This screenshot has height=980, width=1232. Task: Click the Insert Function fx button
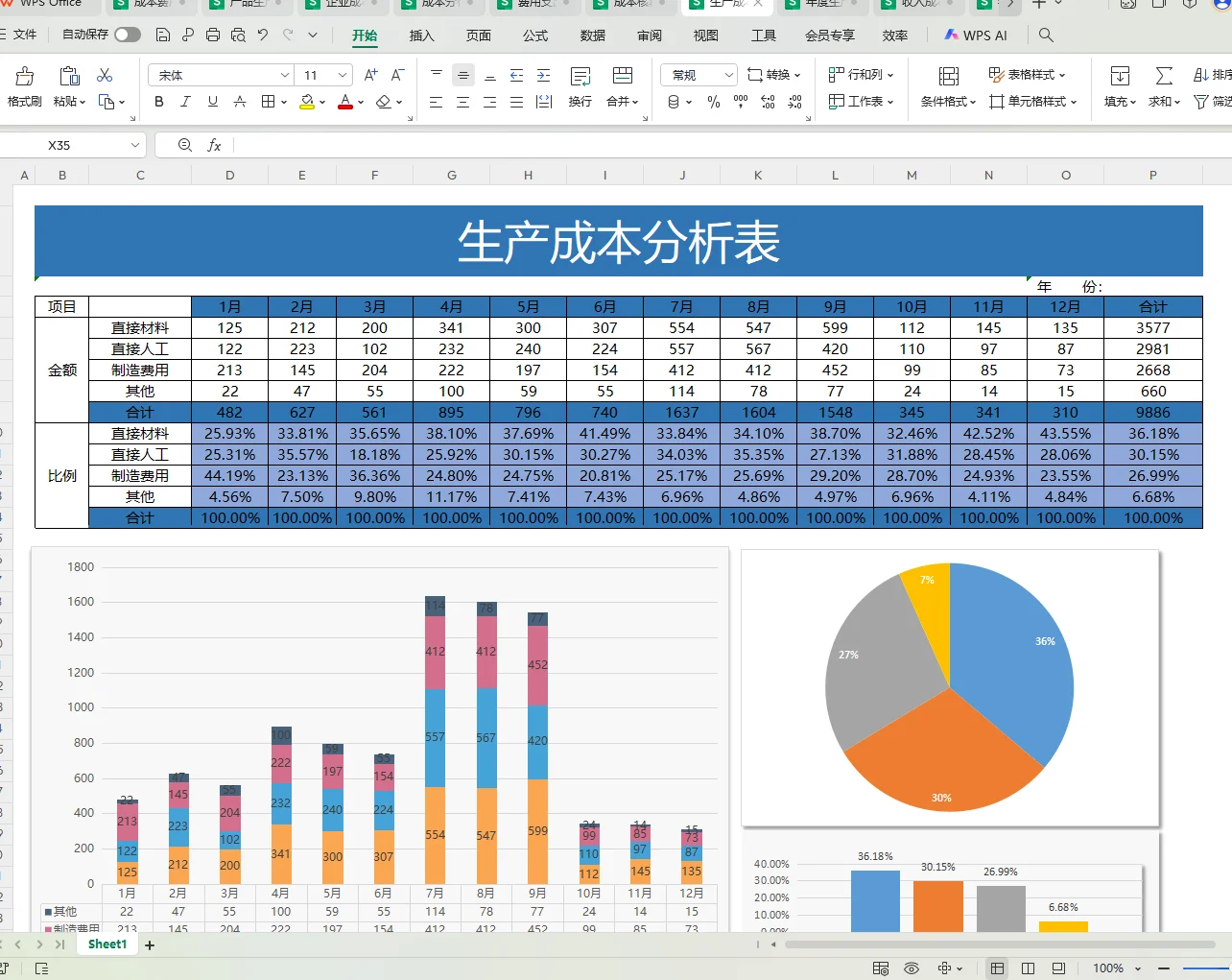[x=213, y=145]
